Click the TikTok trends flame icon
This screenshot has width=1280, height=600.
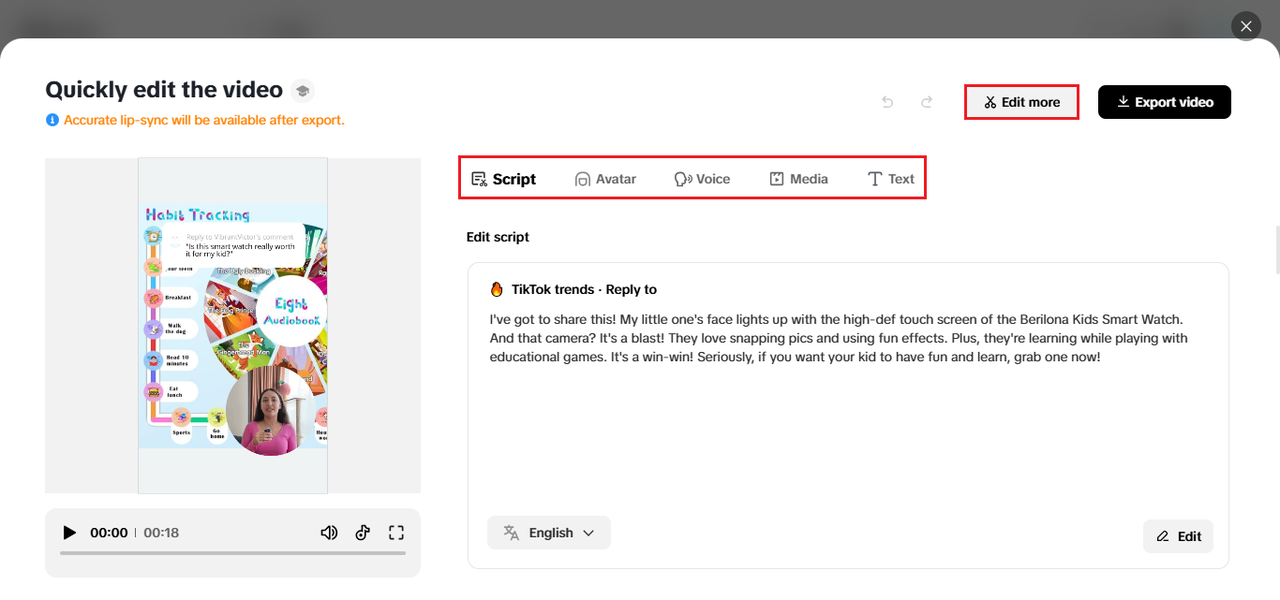(497, 289)
